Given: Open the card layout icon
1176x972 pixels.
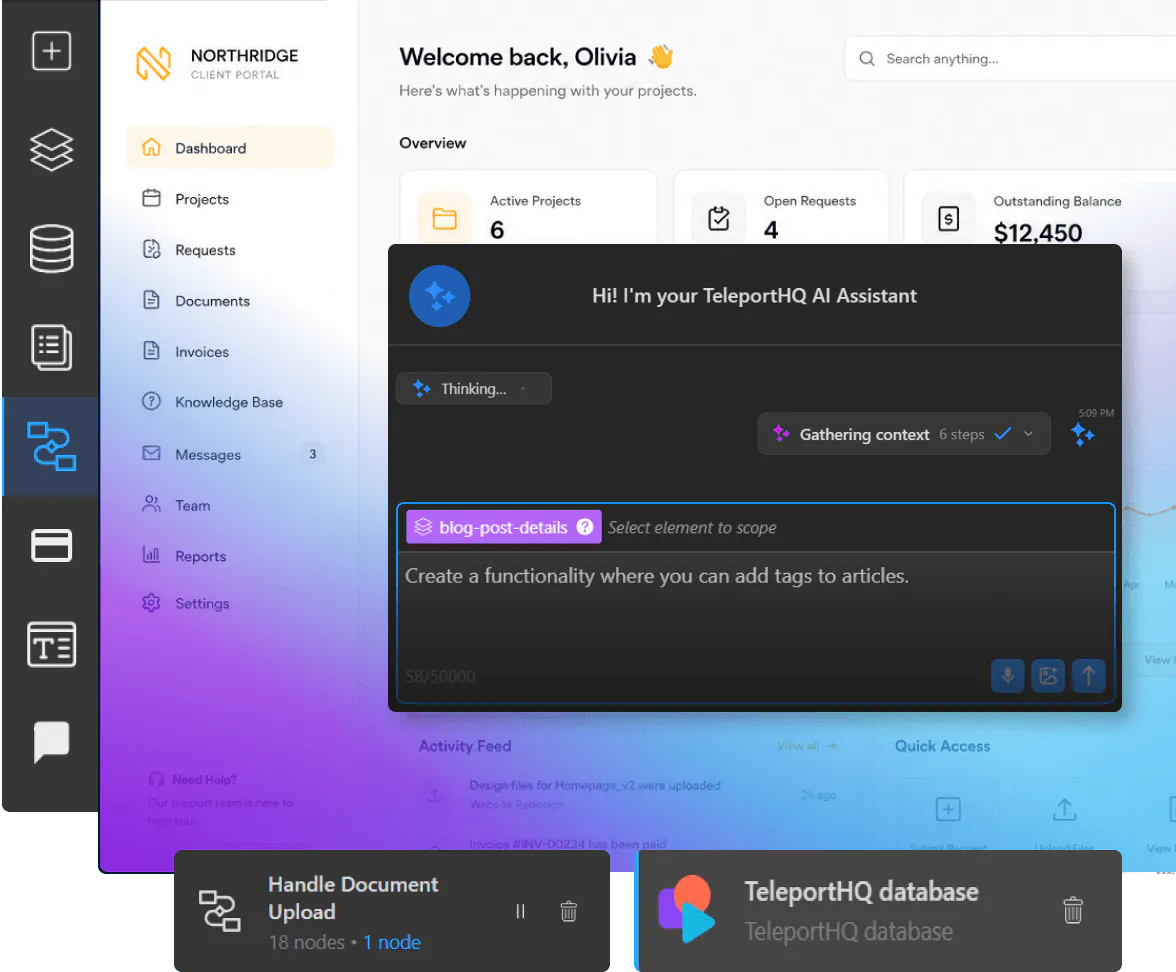Looking at the screenshot, I should pos(51,545).
